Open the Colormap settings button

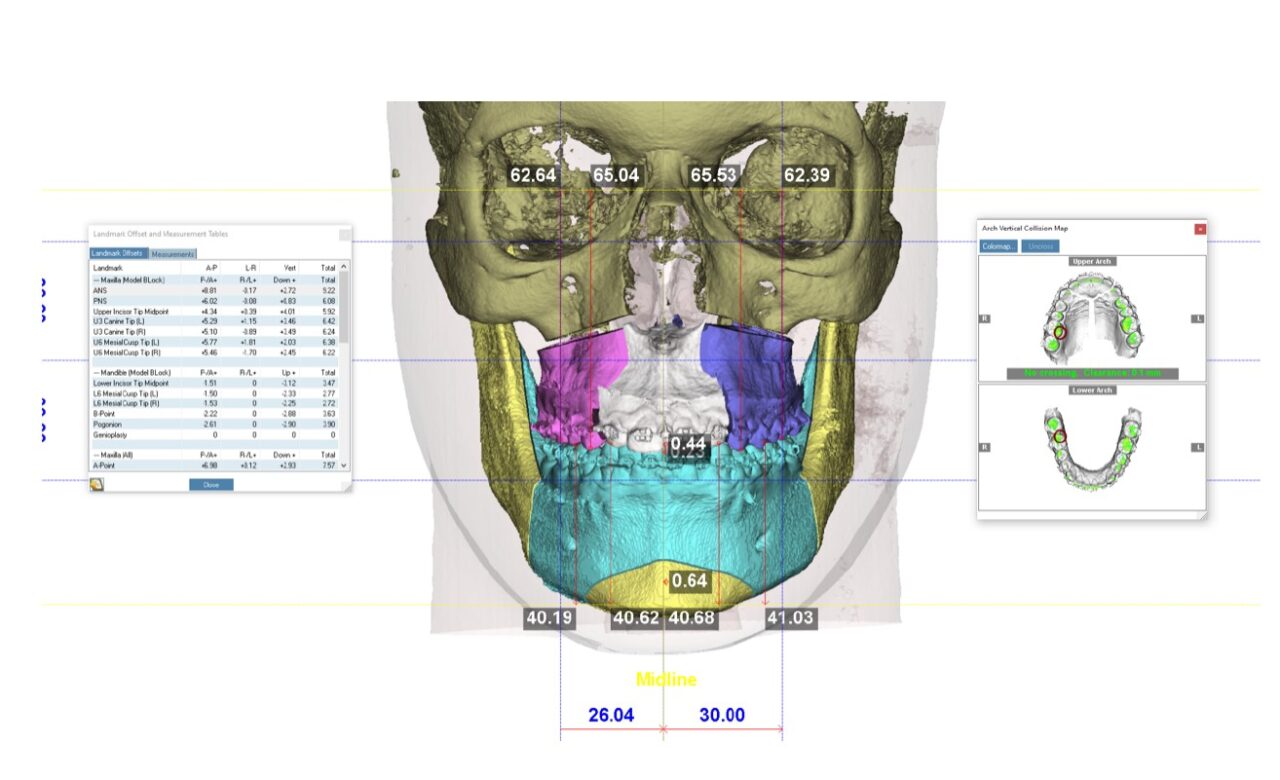pos(998,246)
